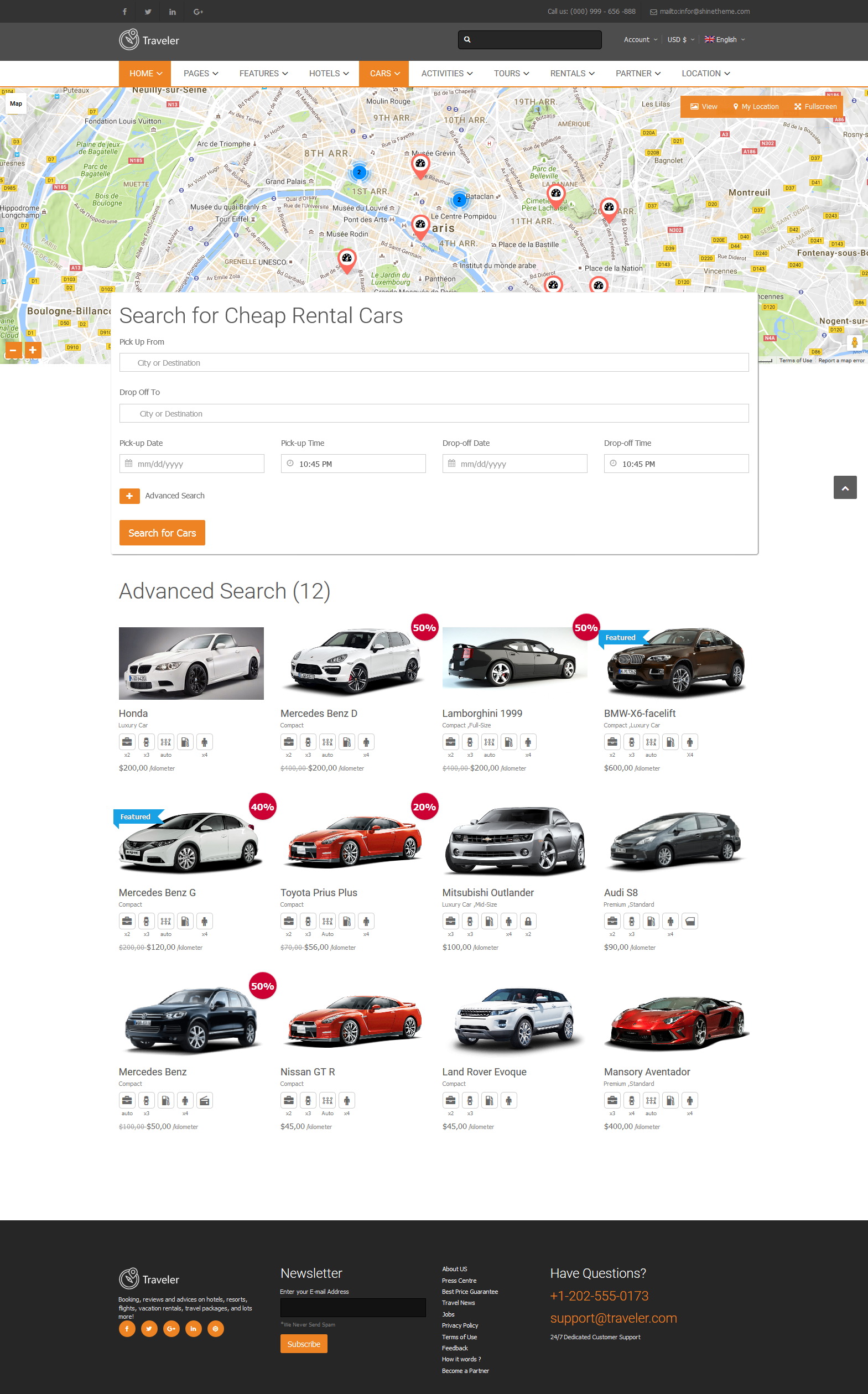Open the Toyota Prius Plus car thumbnail
Viewport: 868px width, 1394px height.
click(353, 842)
